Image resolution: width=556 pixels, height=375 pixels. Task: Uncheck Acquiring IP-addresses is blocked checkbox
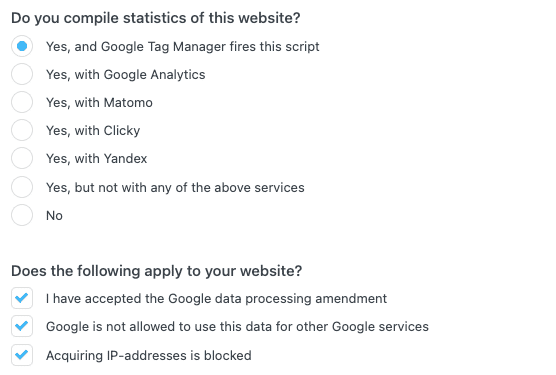[22, 355]
